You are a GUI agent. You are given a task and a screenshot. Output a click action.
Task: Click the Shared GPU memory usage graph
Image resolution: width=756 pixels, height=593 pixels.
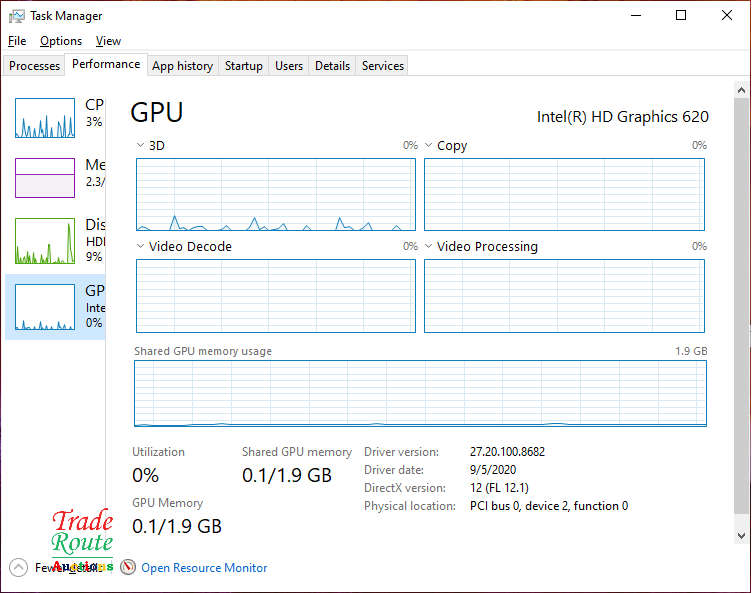(x=420, y=394)
